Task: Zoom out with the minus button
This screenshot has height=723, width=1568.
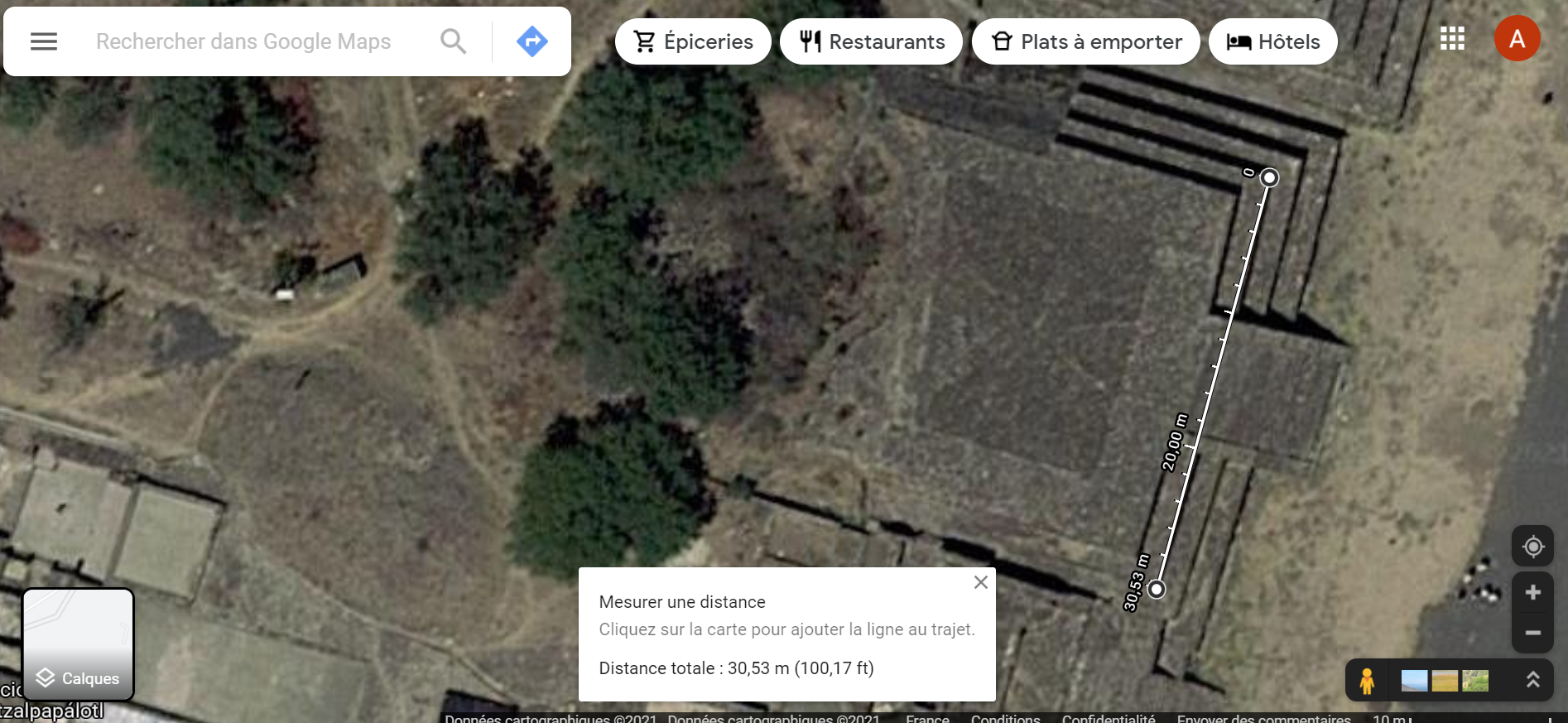Action: click(1533, 633)
